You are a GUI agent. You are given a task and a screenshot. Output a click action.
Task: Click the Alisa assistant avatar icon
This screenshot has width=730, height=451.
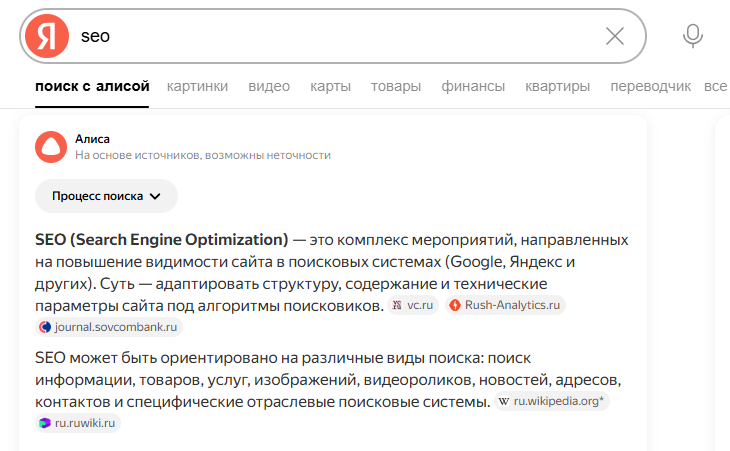click(50, 146)
